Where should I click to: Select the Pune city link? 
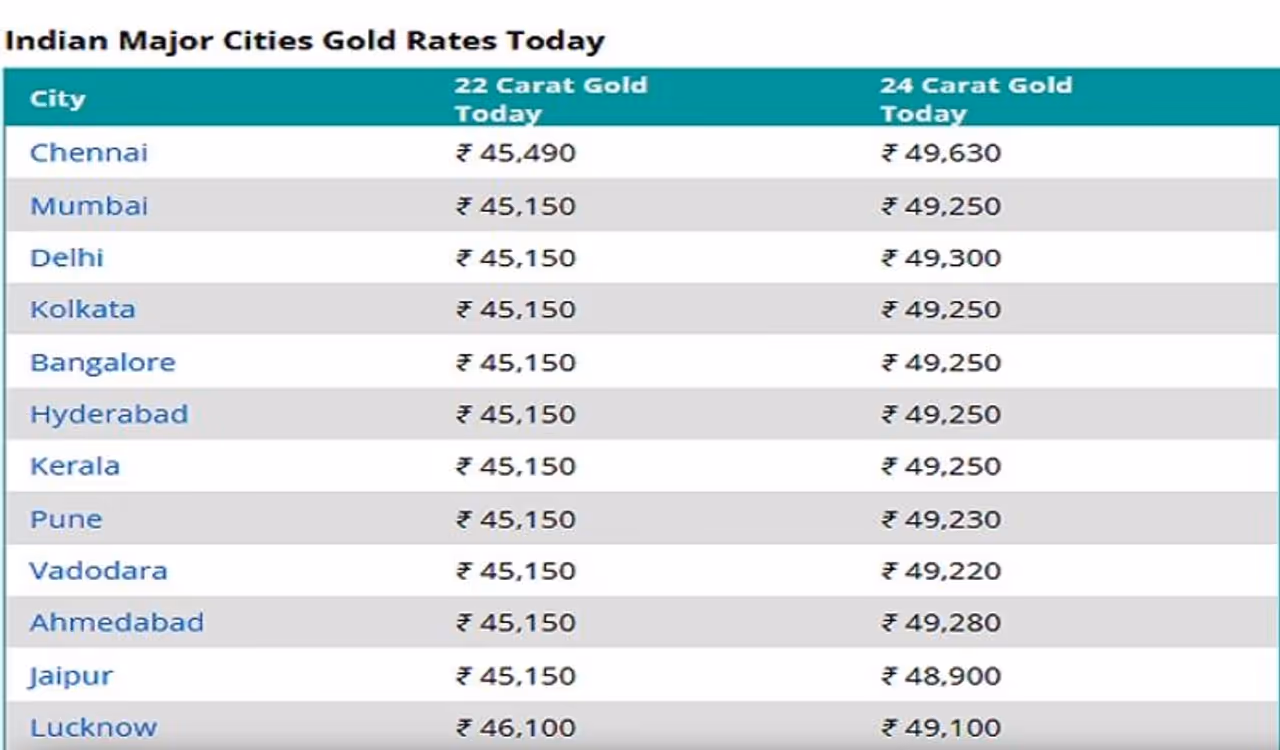click(x=66, y=519)
